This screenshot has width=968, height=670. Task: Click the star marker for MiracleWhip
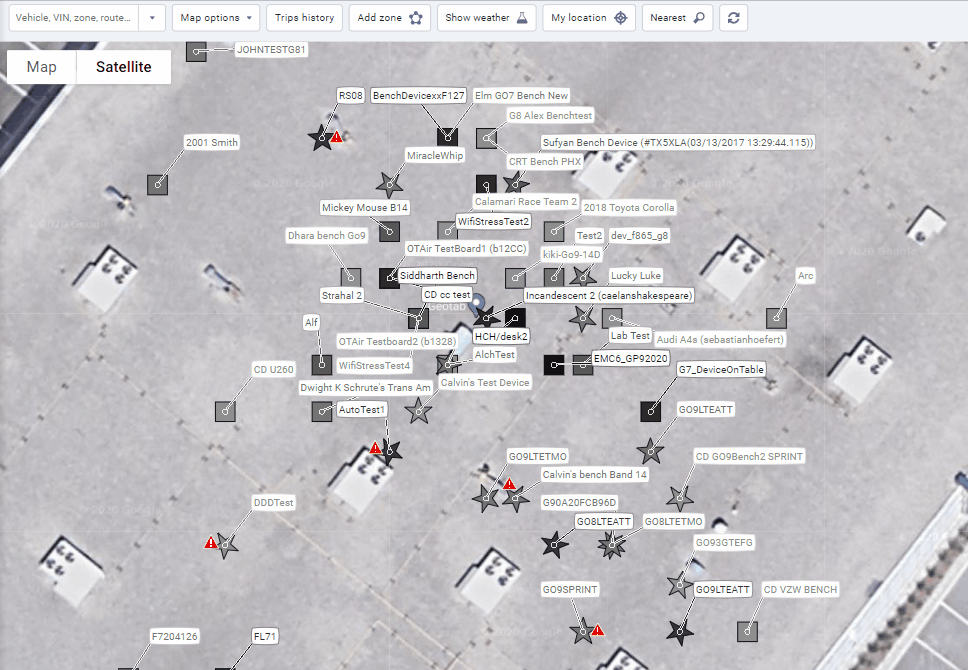389,184
